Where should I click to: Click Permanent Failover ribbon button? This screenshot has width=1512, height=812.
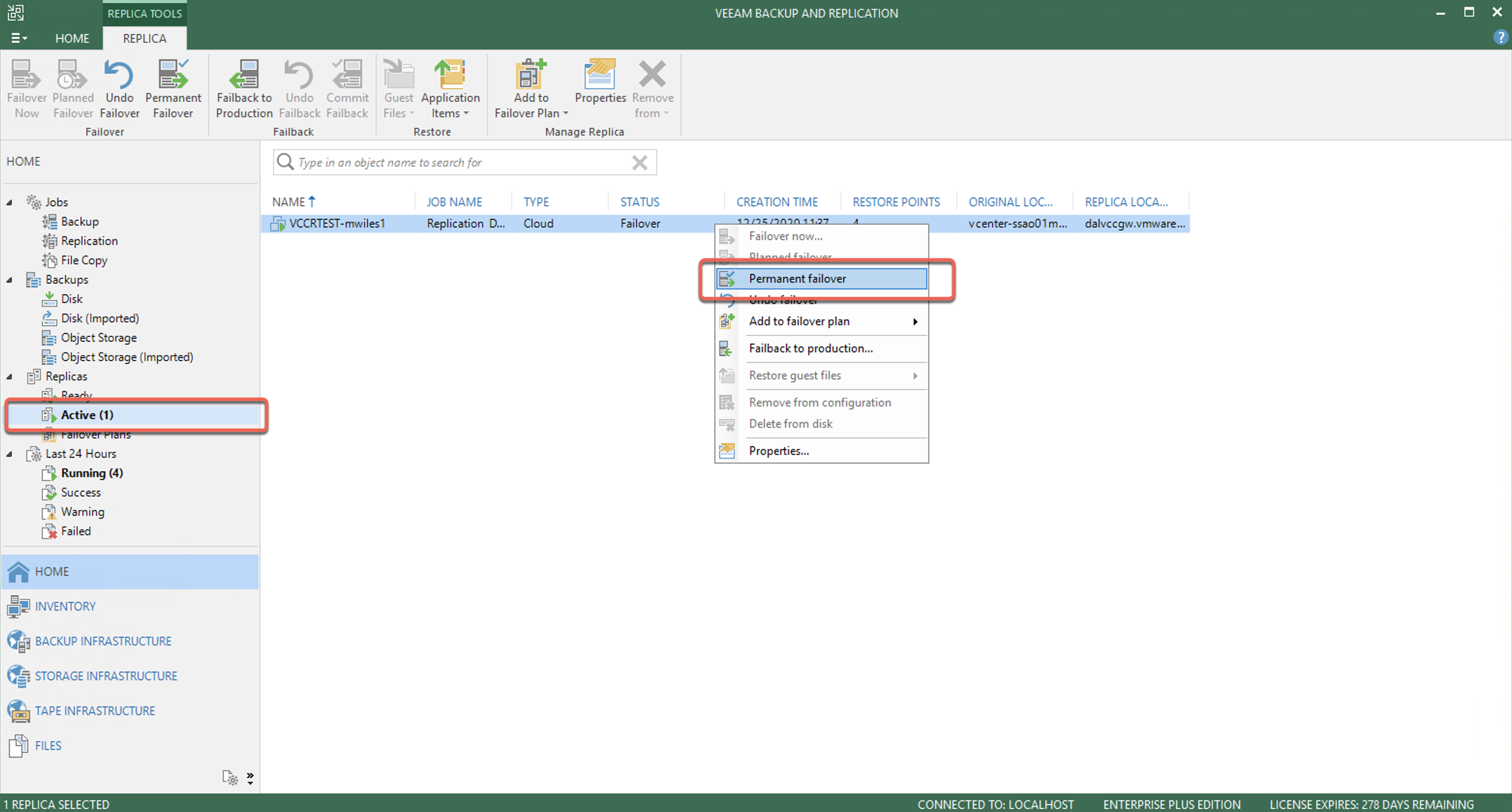point(173,89)
